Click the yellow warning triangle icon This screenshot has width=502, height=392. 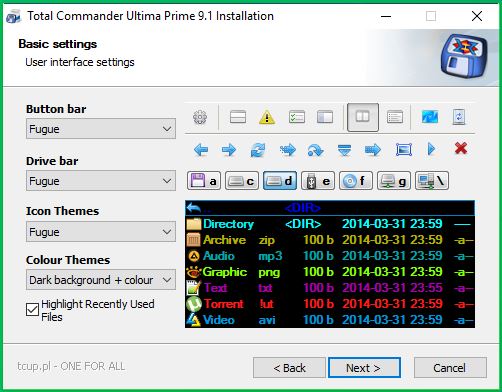click(x=267, y=117)
